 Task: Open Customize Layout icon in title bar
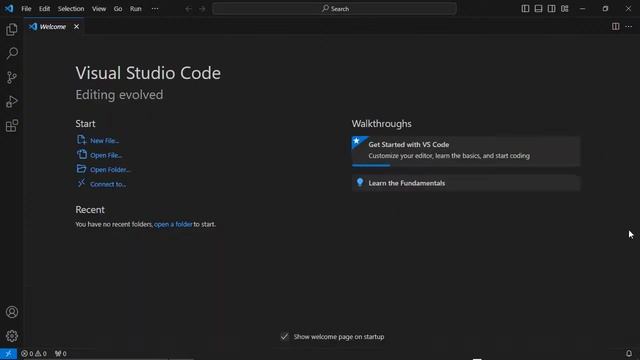click(x=564, y=9)
